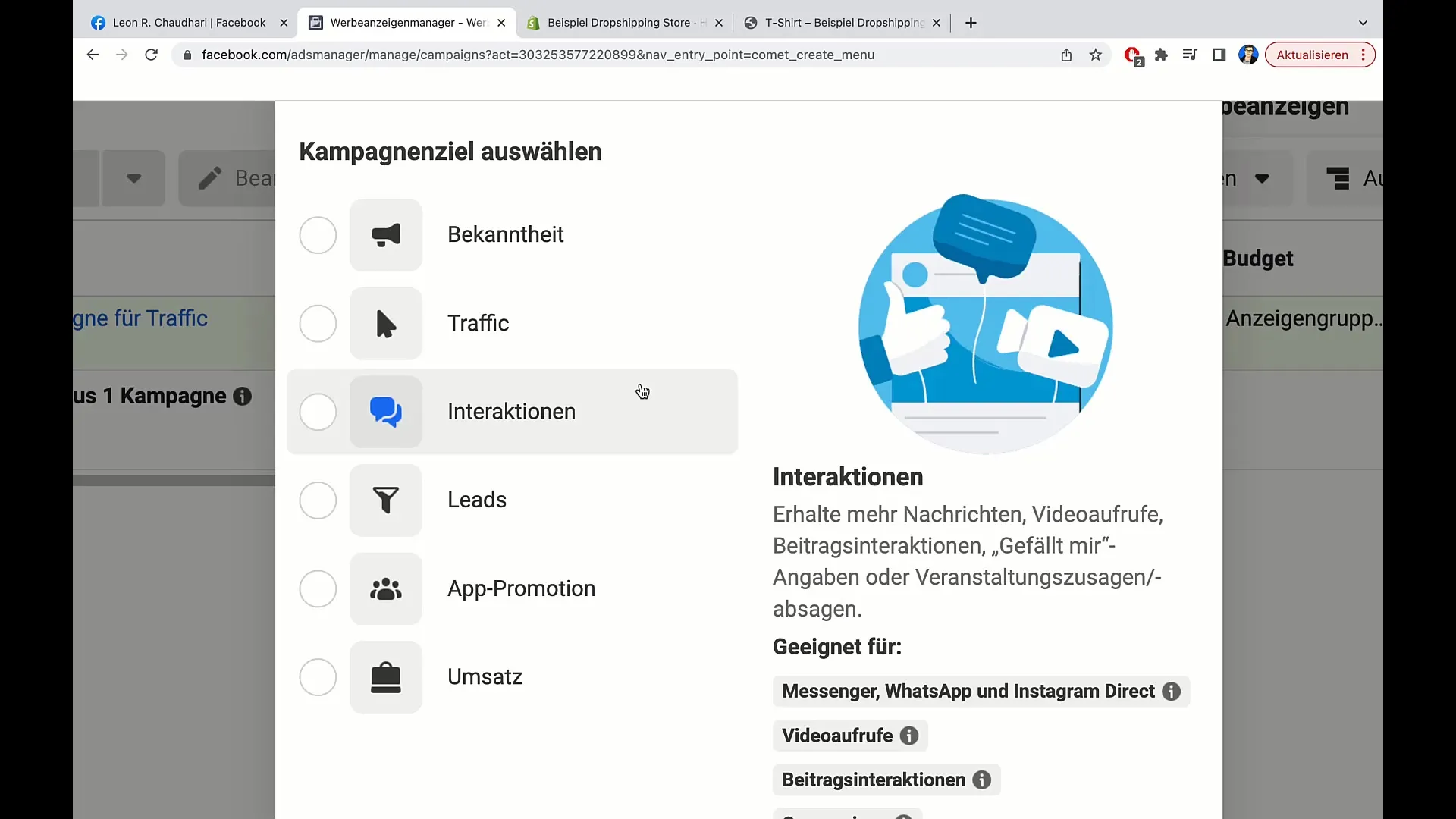
Task: Select the Bekanntheit radio button
Action: point(318,235)
